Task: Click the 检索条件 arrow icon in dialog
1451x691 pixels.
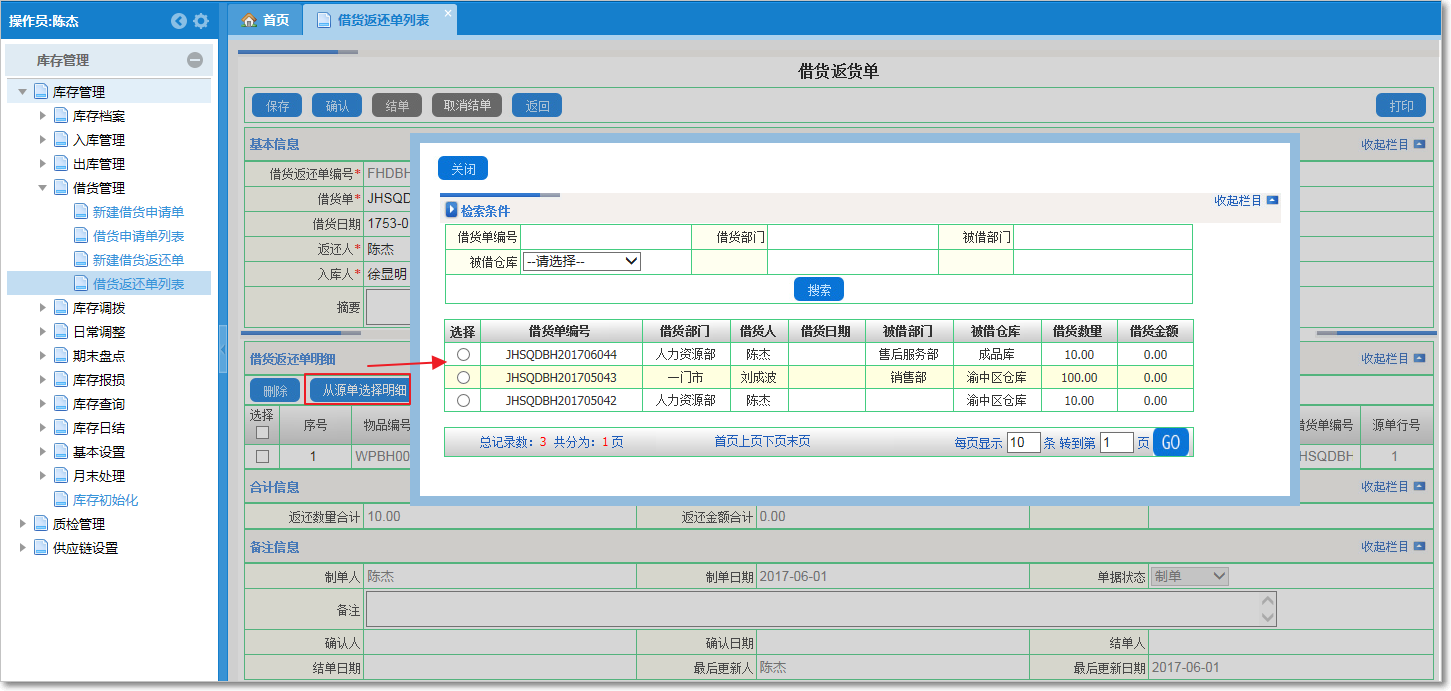Action: point(451,210)
